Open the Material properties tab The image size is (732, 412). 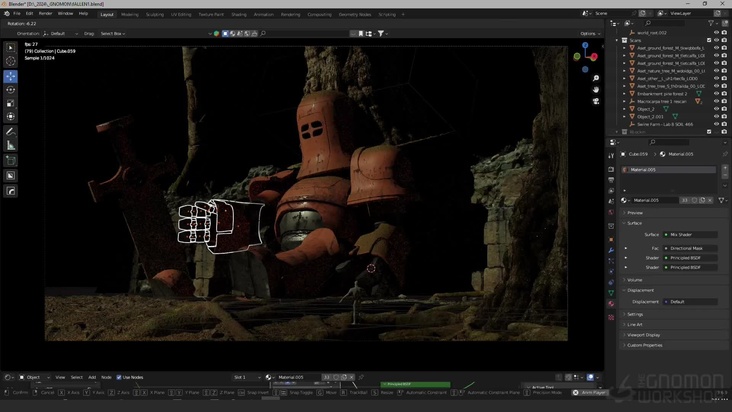(611, 304)
